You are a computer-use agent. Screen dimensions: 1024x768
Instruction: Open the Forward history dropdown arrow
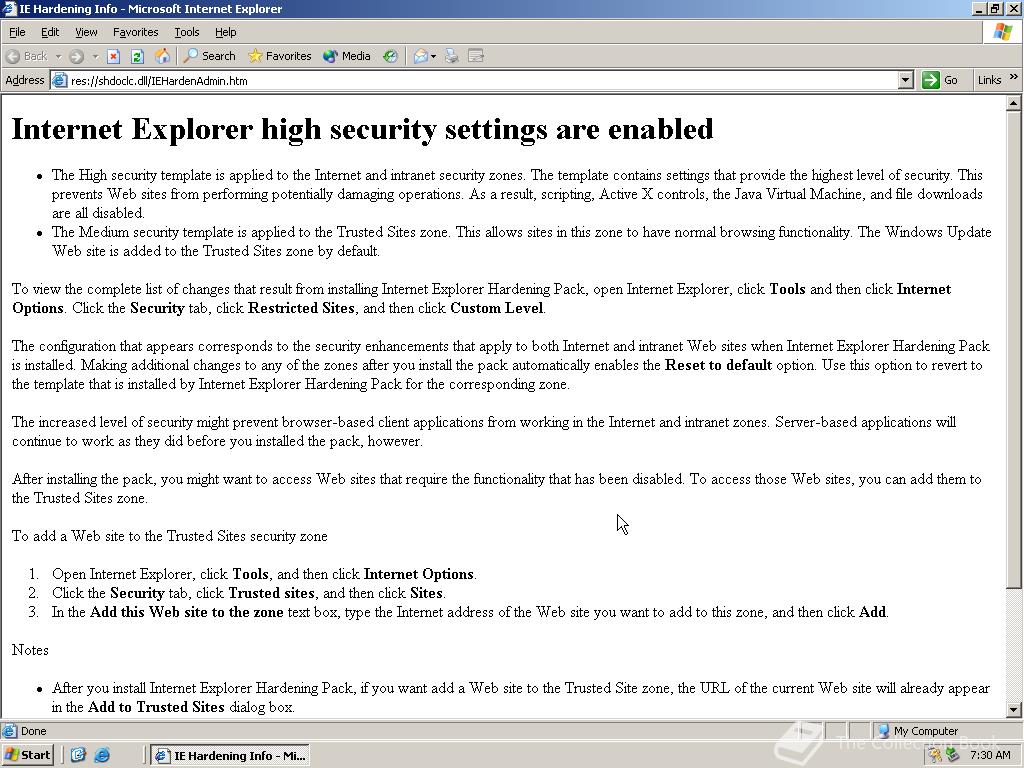point(95,57)
